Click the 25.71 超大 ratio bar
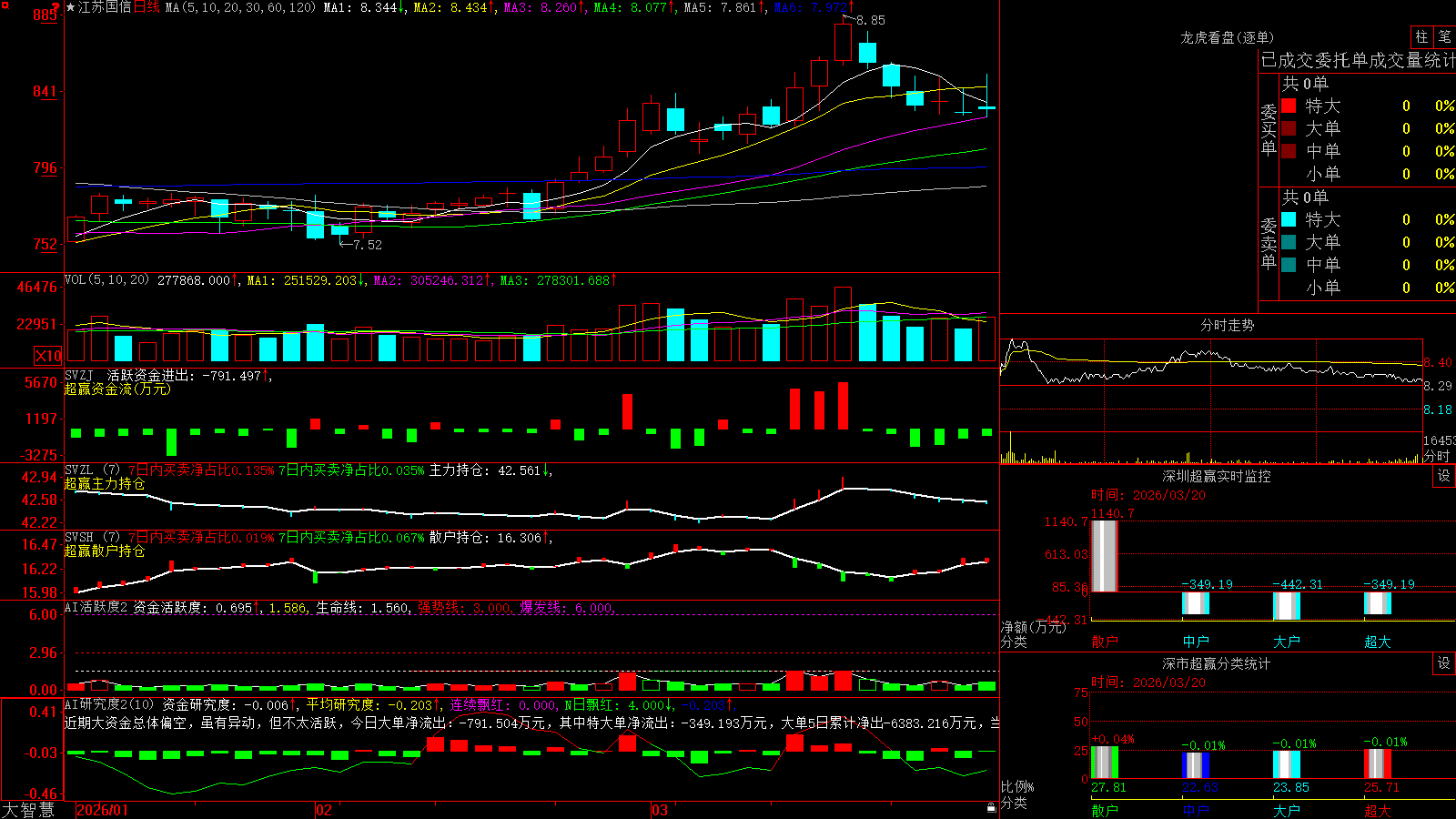 [1378, 763]
